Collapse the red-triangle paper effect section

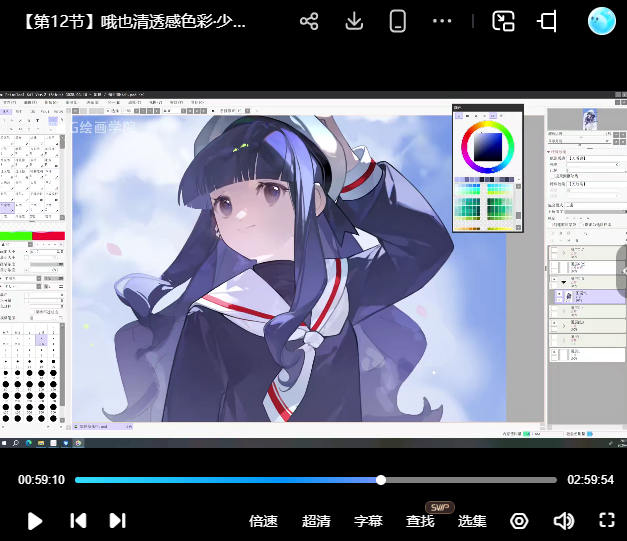[x=548, y=152]
